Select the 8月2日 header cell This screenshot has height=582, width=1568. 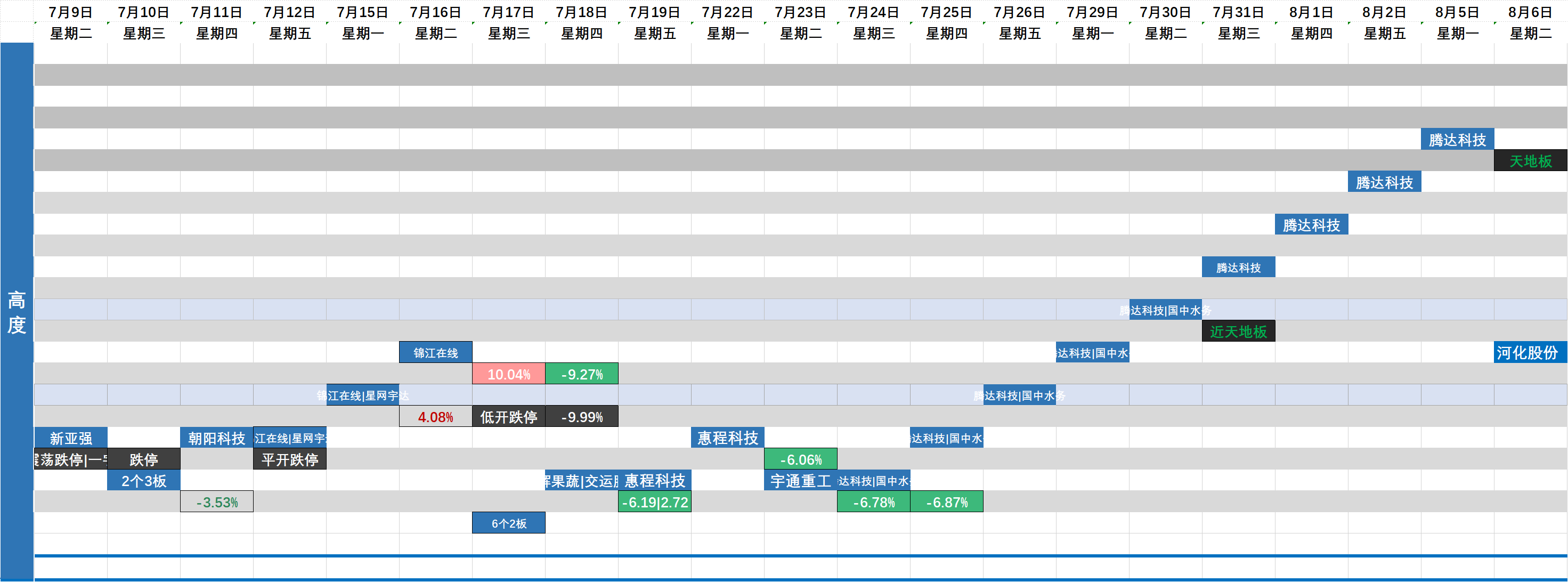[1385, 12]
